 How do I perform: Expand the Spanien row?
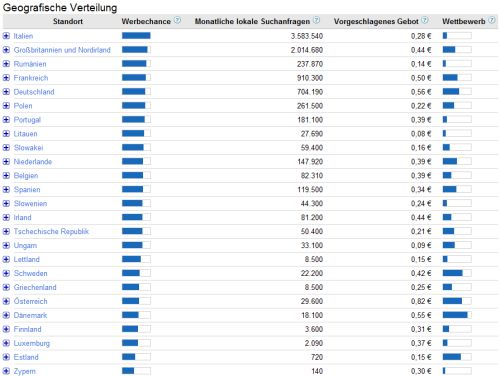click(x=6, y=190)
